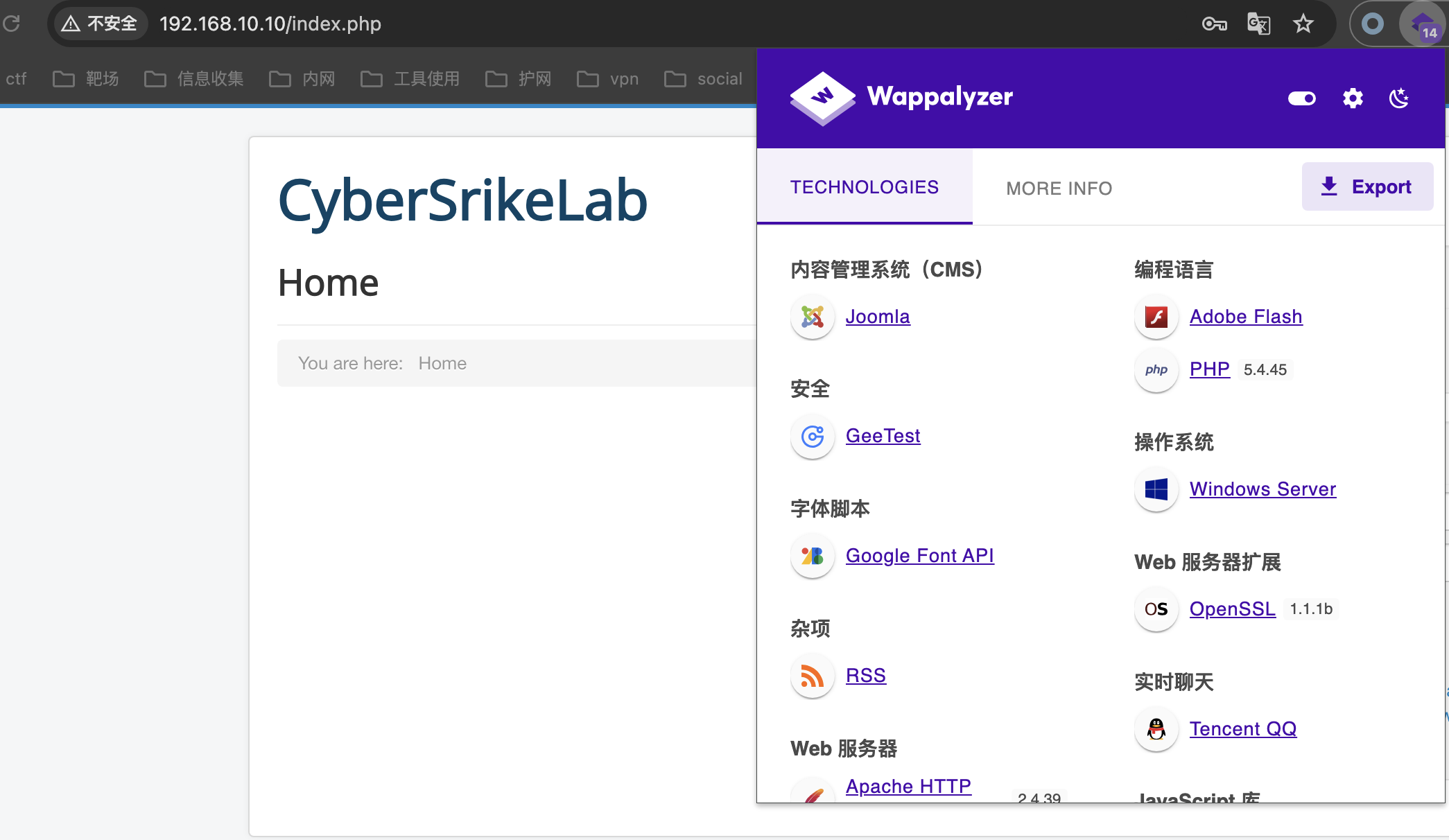Open the 信息收集 bookmarks folder
Screen dimensions: 1449x840
coord(194,79)
